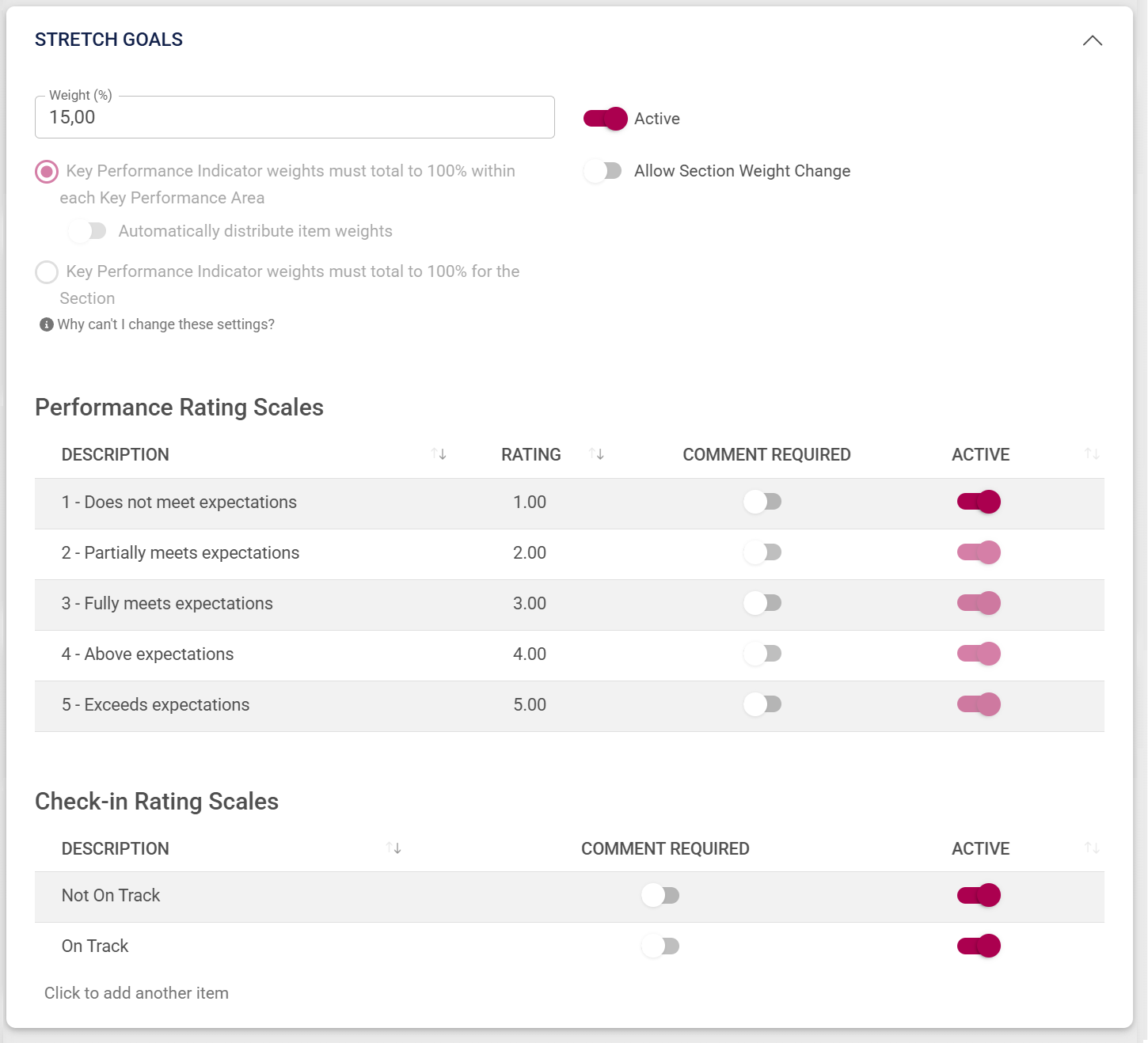
Task: Select weights total 100% for the Section
Action: click(x=46, y=271)
